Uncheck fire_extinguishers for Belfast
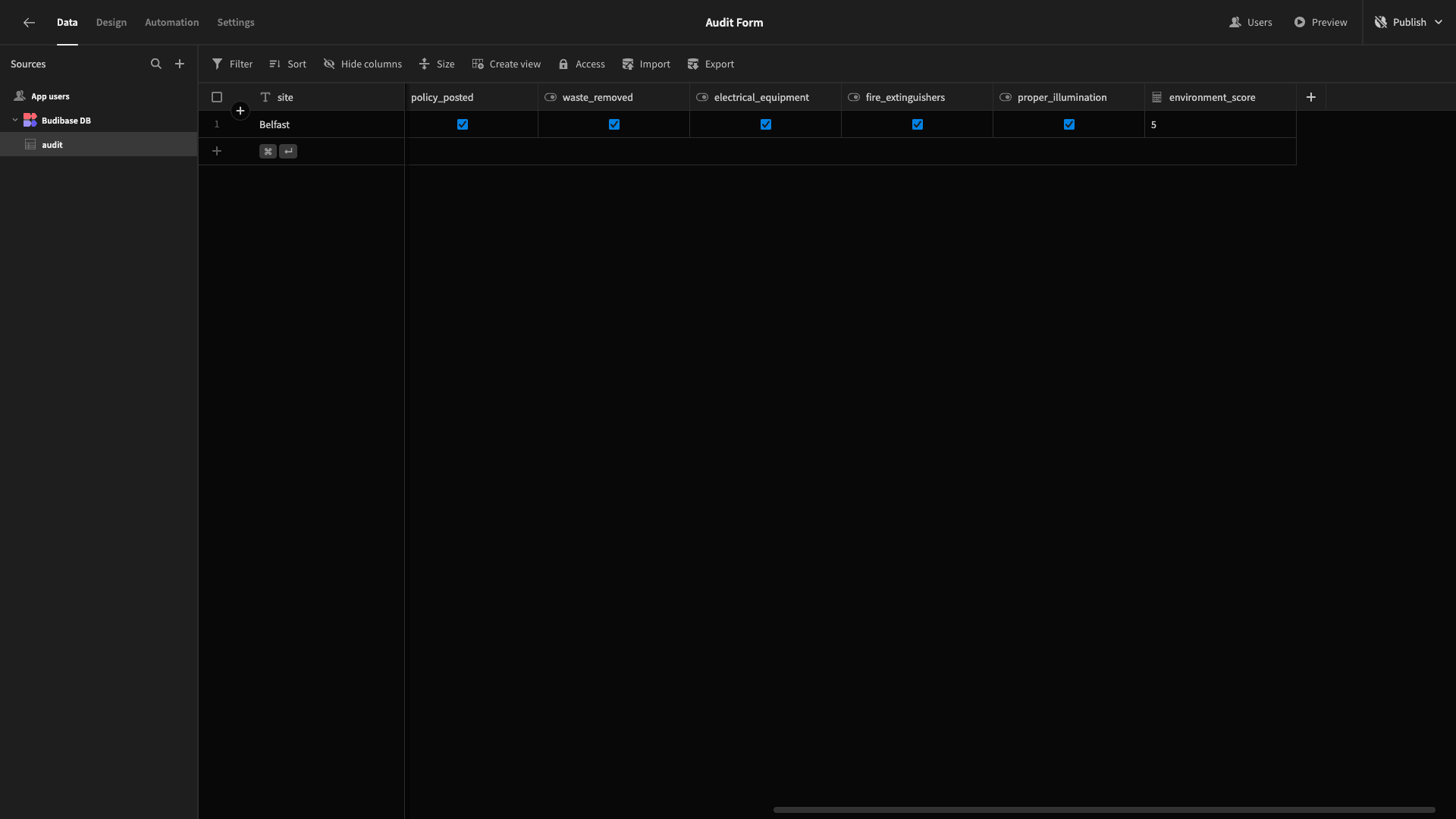 click(918, 124)
